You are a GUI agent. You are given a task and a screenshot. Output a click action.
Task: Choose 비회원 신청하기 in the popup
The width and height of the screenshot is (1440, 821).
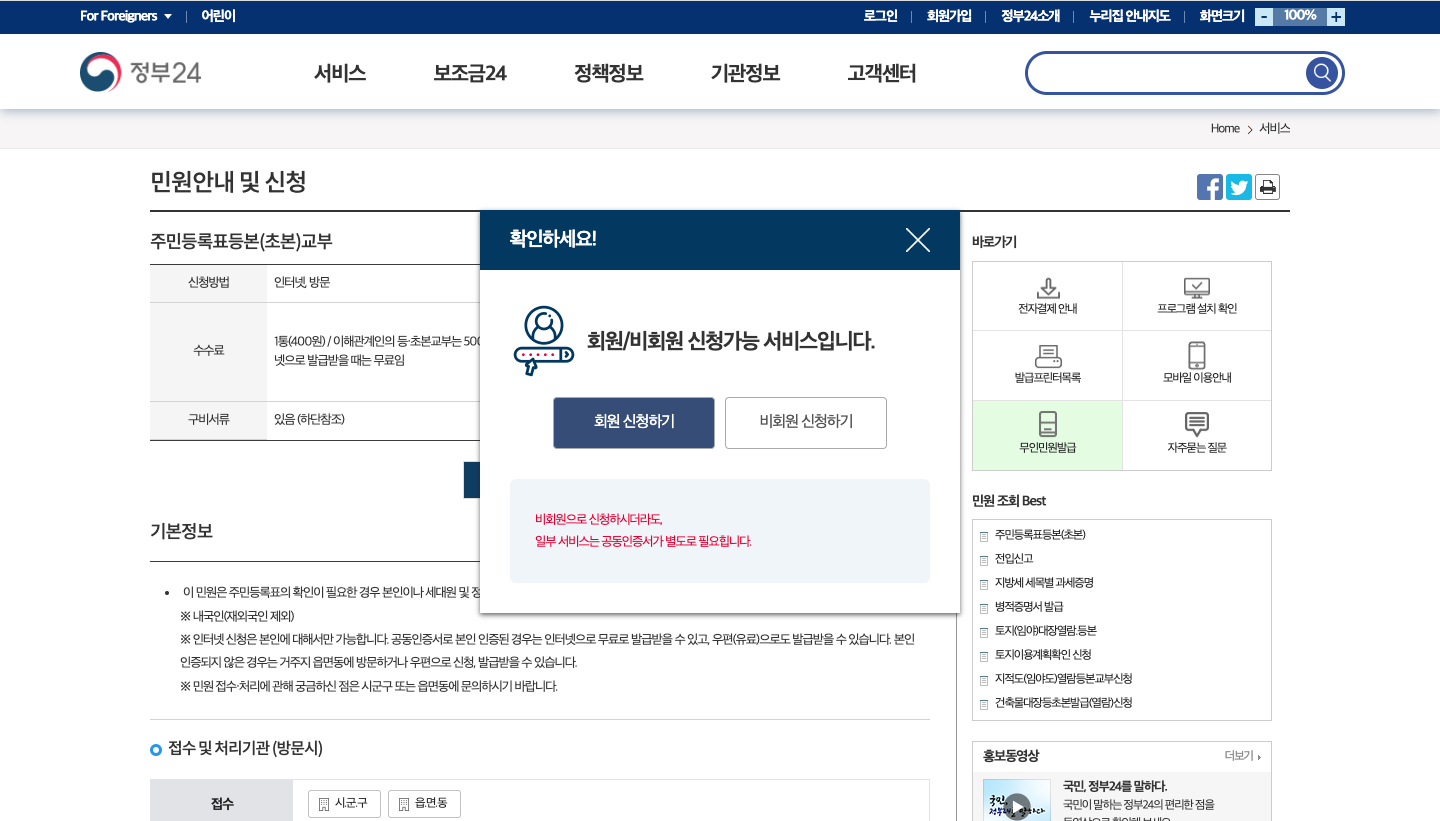point(805,422)
